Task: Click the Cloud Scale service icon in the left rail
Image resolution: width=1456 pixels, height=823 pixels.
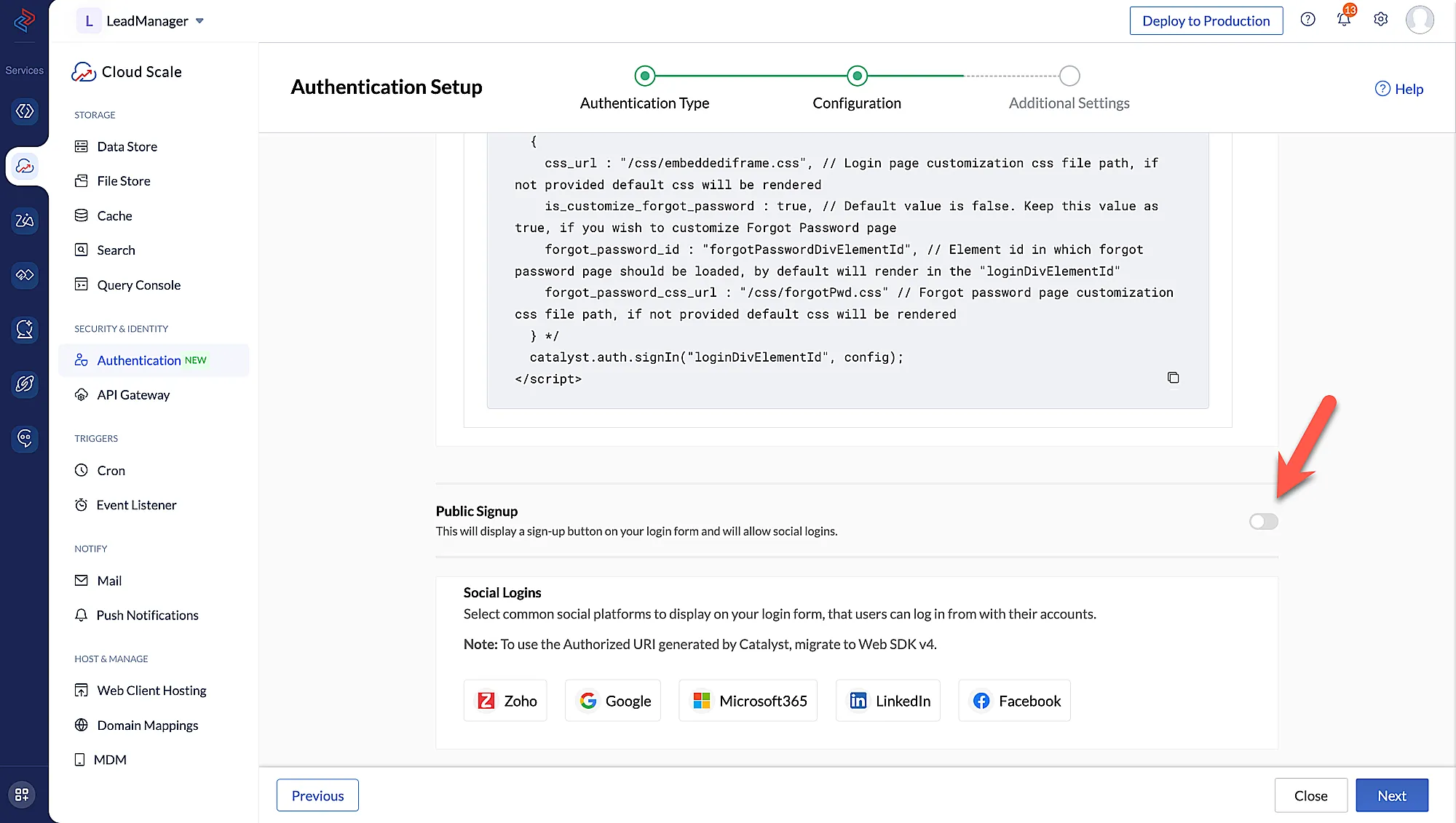Action: tap(25, 167)
